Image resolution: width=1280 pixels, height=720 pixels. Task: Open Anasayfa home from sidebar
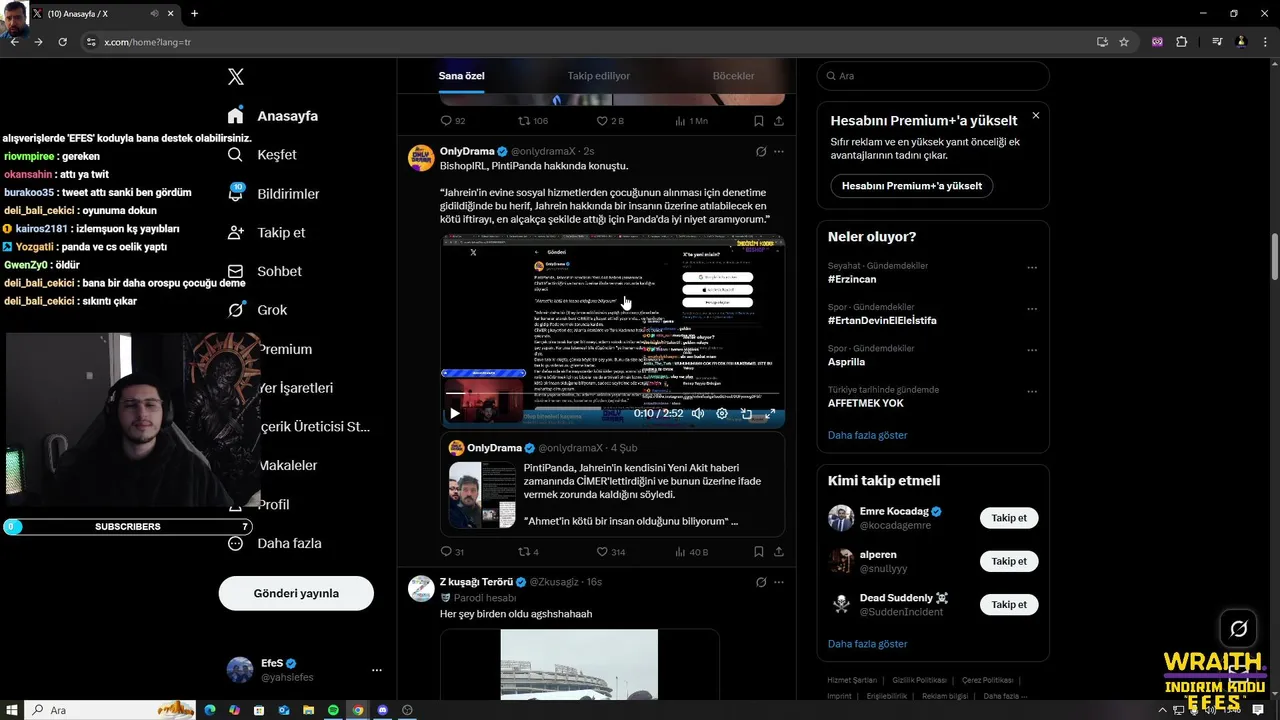[273, 116]
